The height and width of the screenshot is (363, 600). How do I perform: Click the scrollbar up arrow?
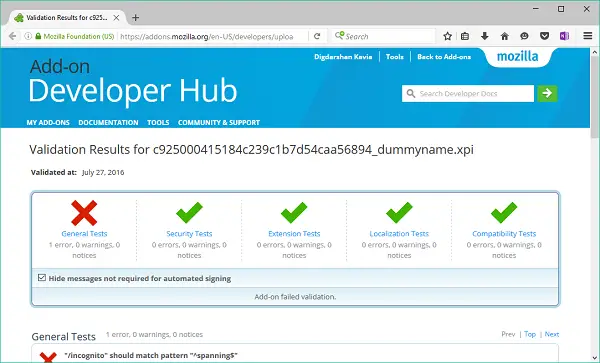[595, 52]
